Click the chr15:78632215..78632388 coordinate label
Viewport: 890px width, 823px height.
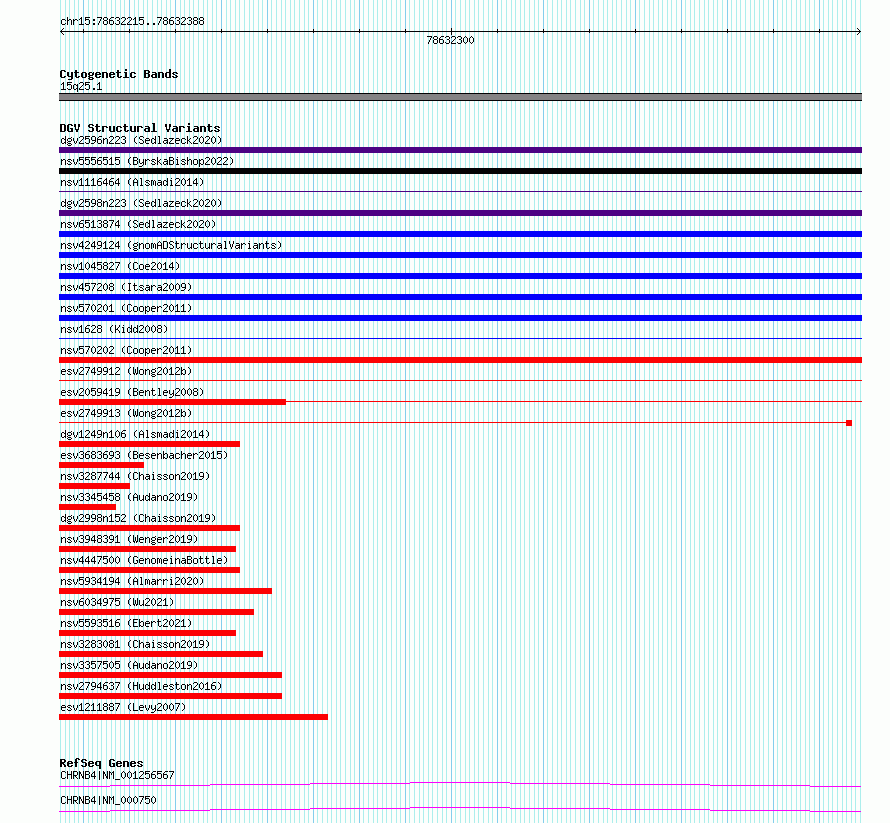(132, 21)
